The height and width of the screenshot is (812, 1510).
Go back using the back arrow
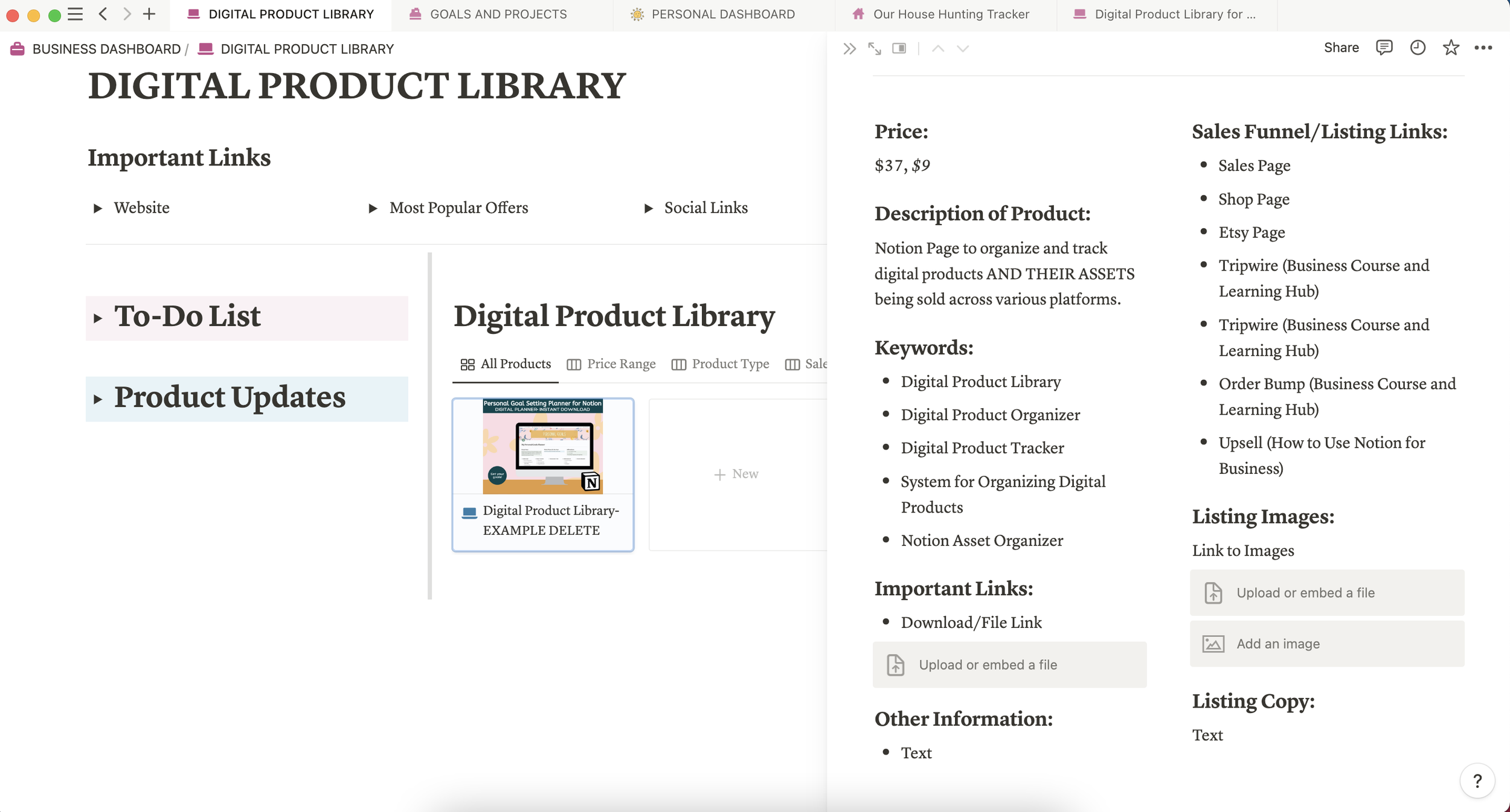click(103, 14)
